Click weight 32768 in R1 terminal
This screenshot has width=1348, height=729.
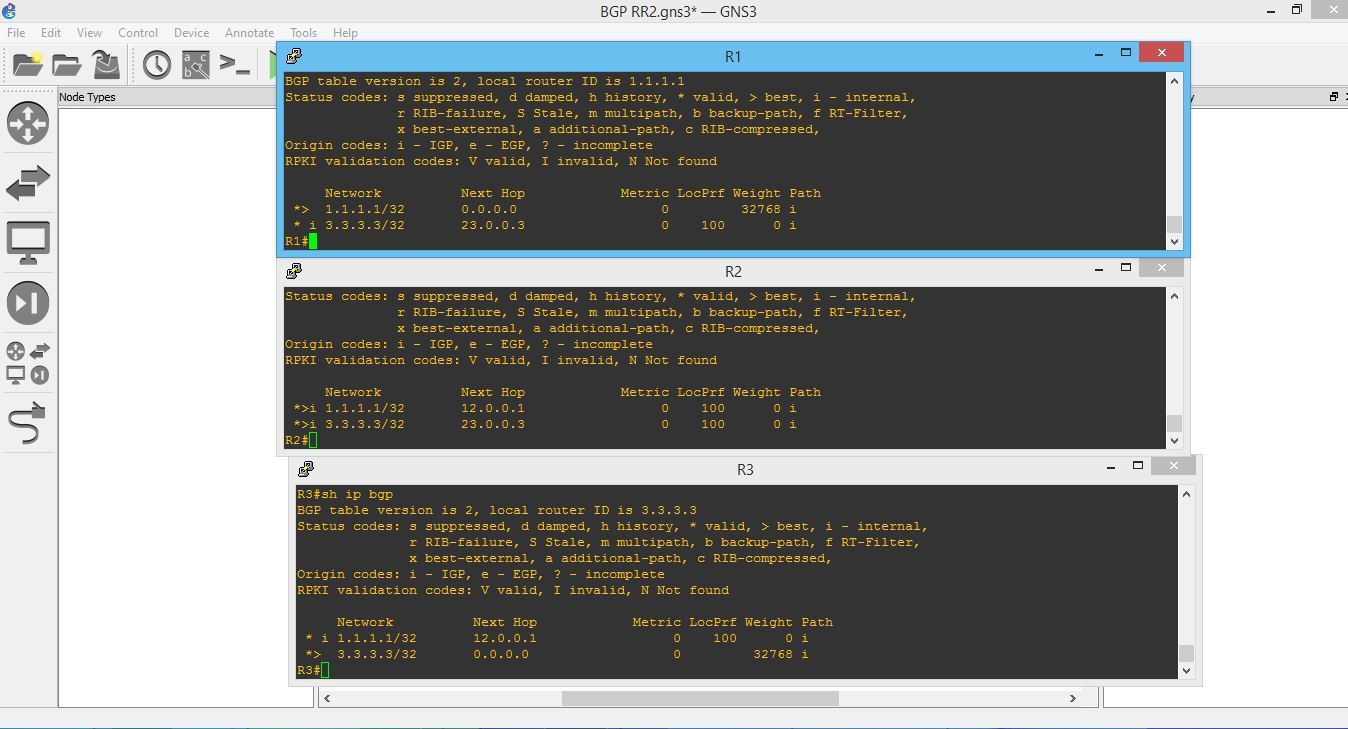[761, 209]
